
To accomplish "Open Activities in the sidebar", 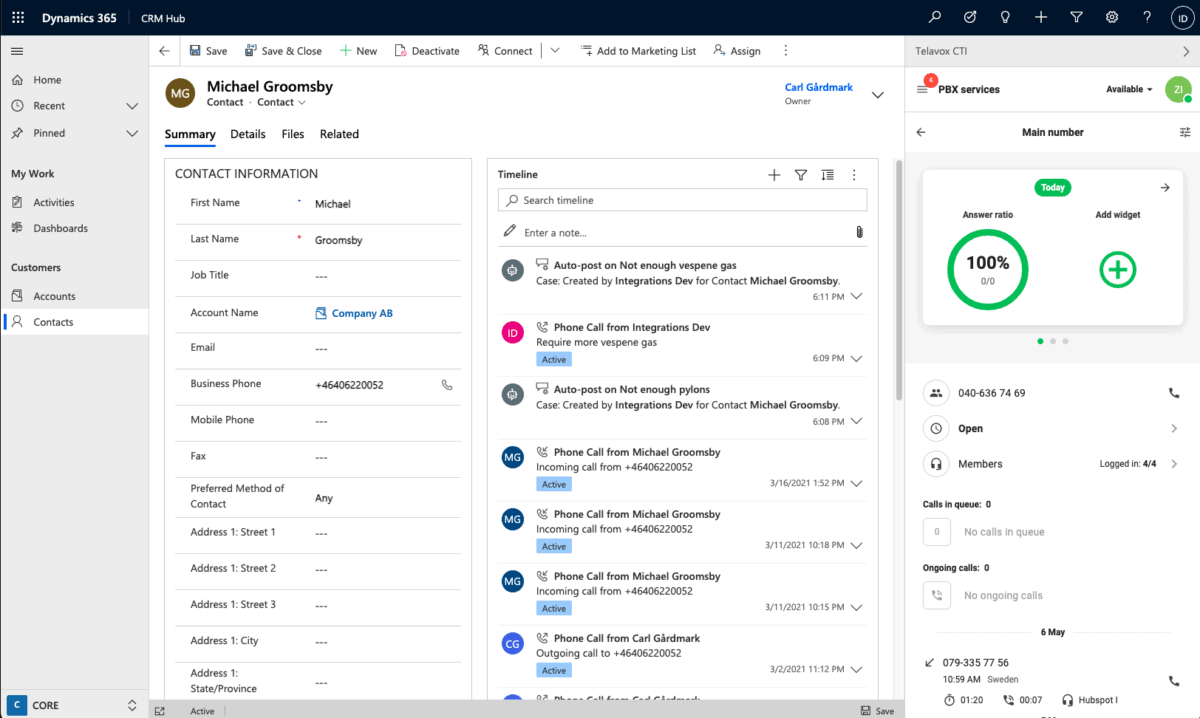I will point(74,202).
